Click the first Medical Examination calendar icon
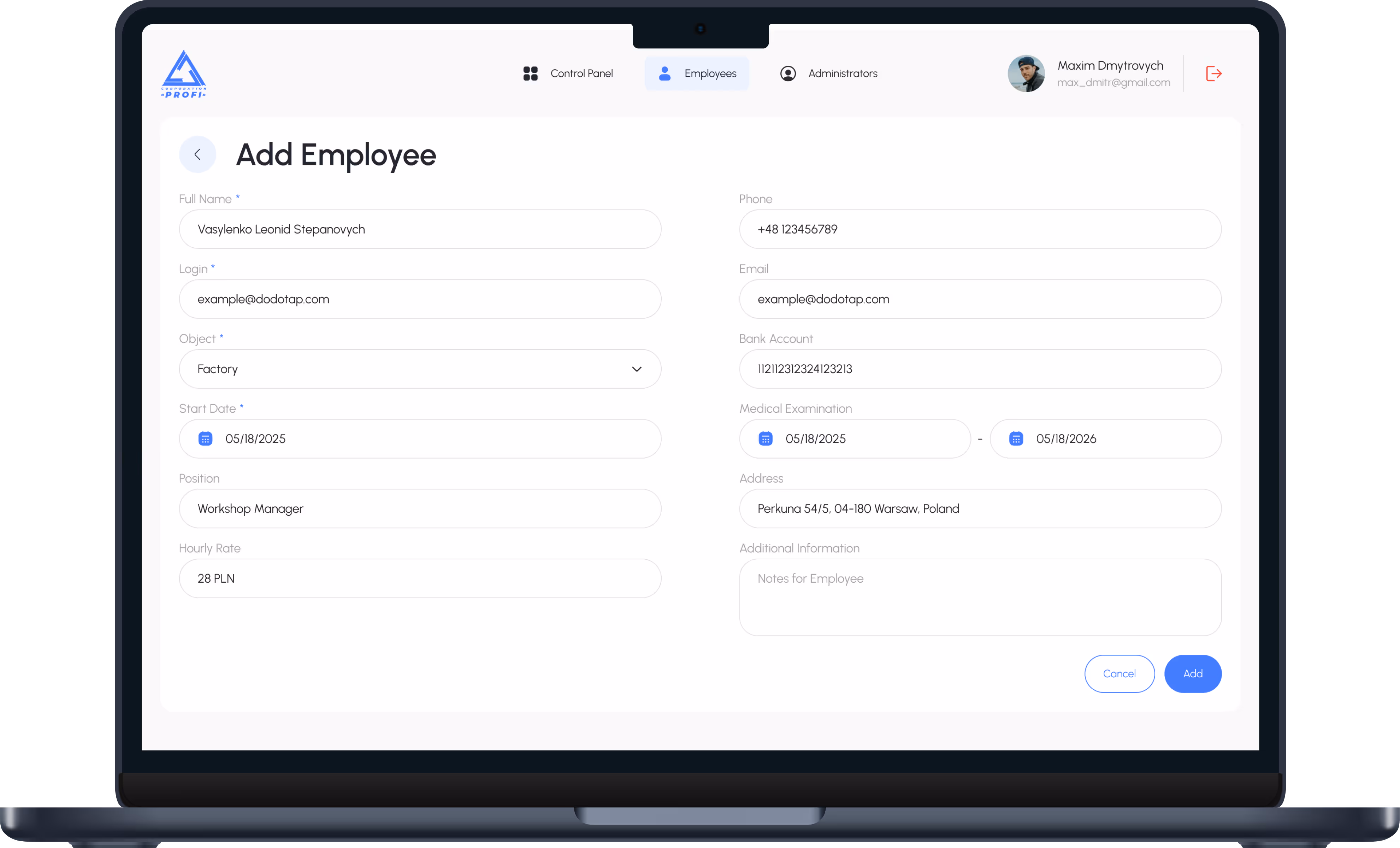This screenshot has height=848, width=1400. 765,439
